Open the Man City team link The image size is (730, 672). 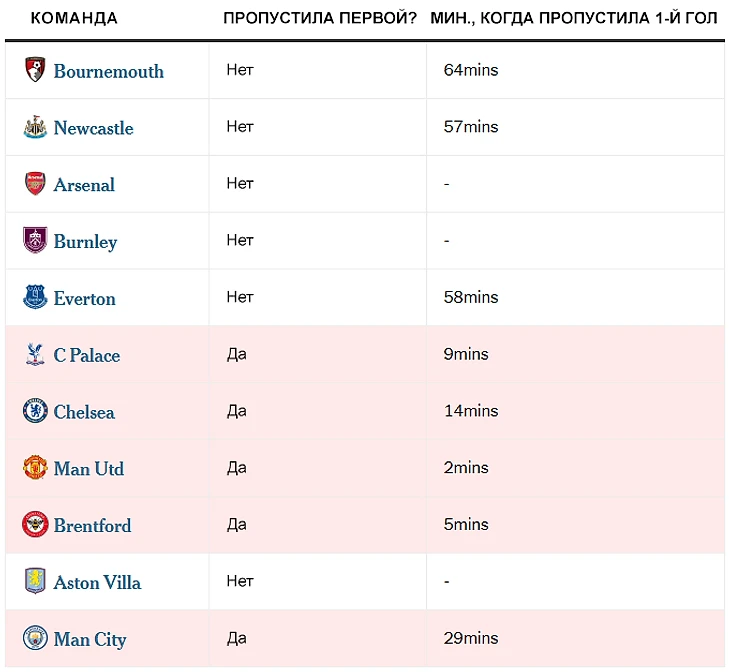(x=89, y=639)
